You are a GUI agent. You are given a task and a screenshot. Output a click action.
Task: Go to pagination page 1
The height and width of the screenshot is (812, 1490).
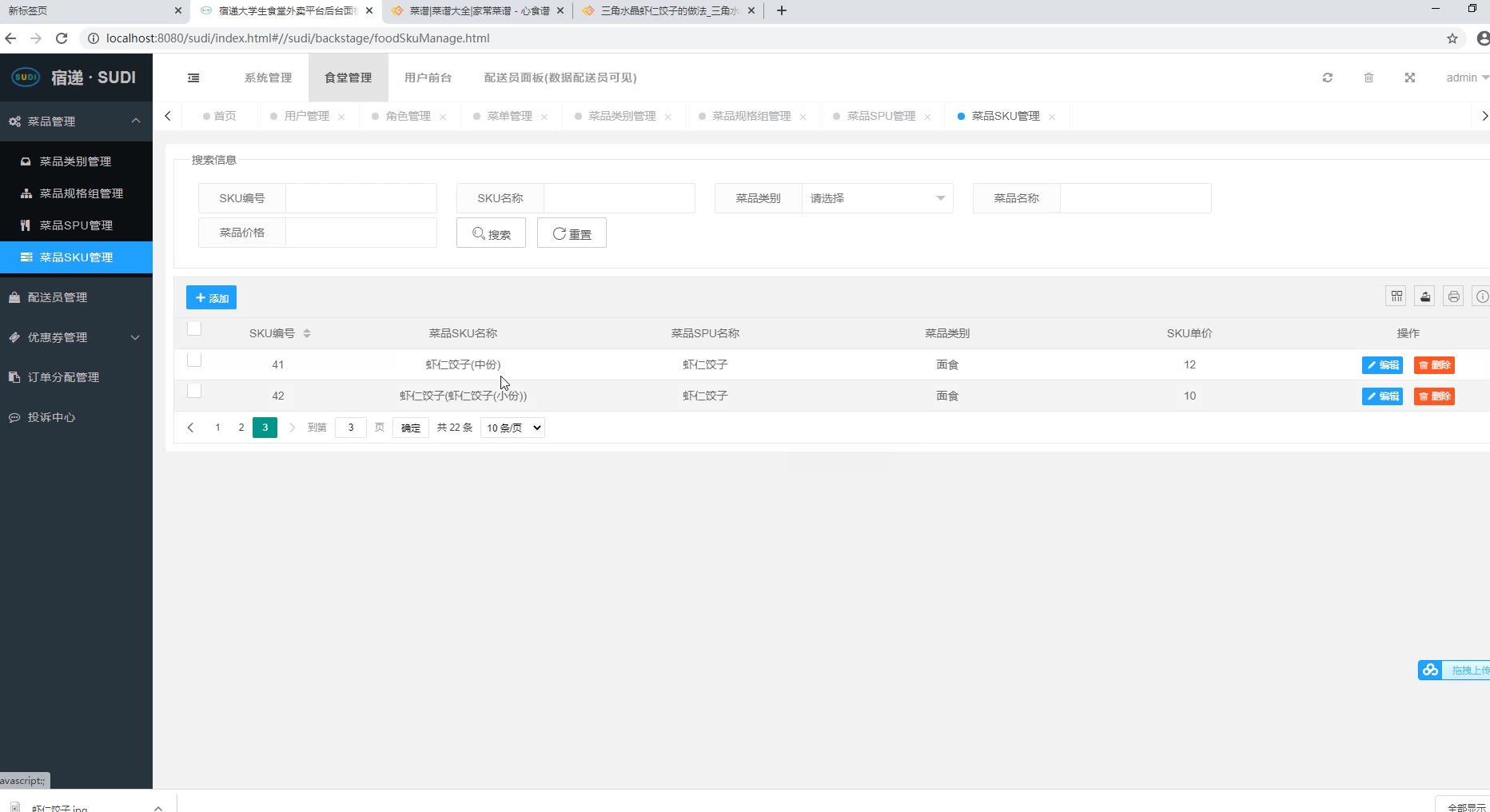(217, 428)
